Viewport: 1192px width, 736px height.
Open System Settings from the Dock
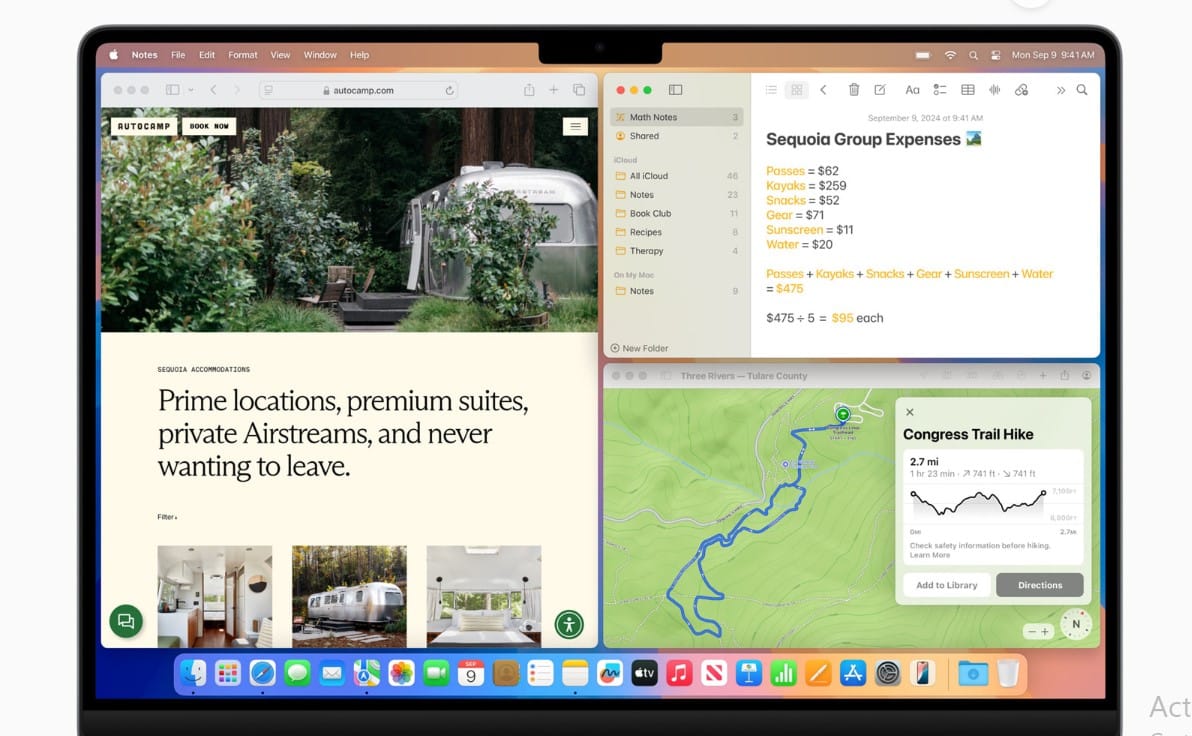pos(887,673)
